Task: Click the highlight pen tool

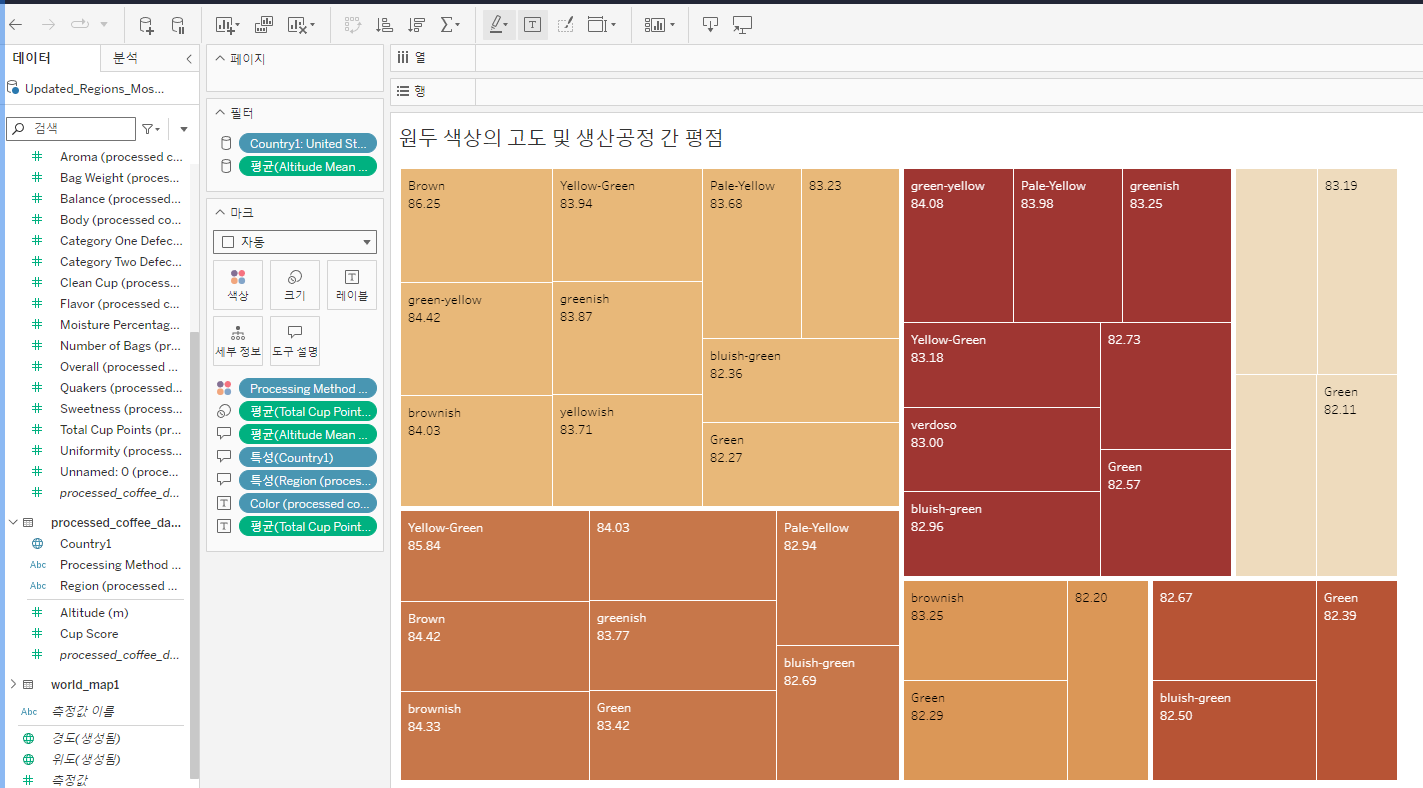Action: (x=499, y=25)
